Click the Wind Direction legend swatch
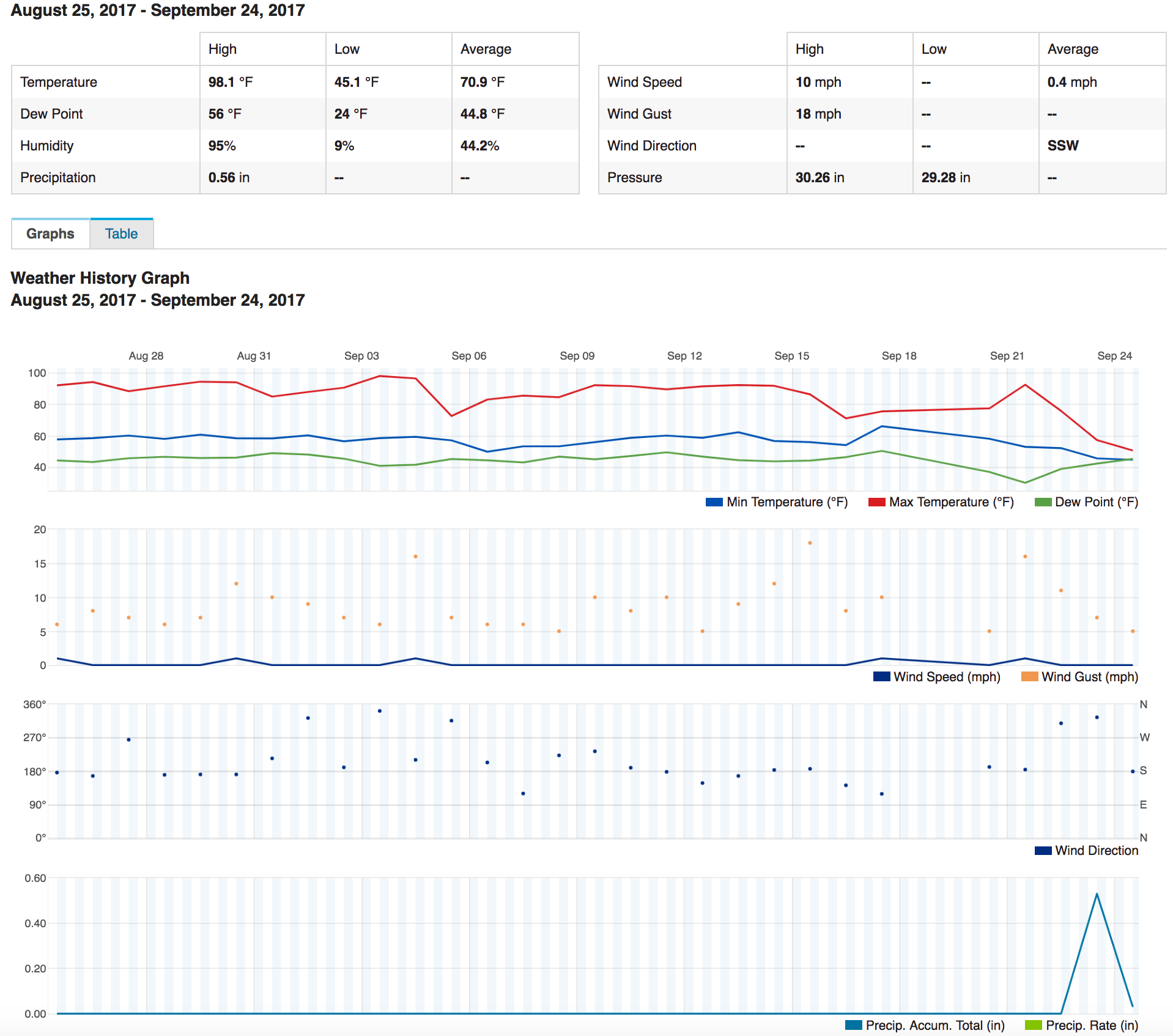Screen dimensions: 1173x1036 point(1043,851)
